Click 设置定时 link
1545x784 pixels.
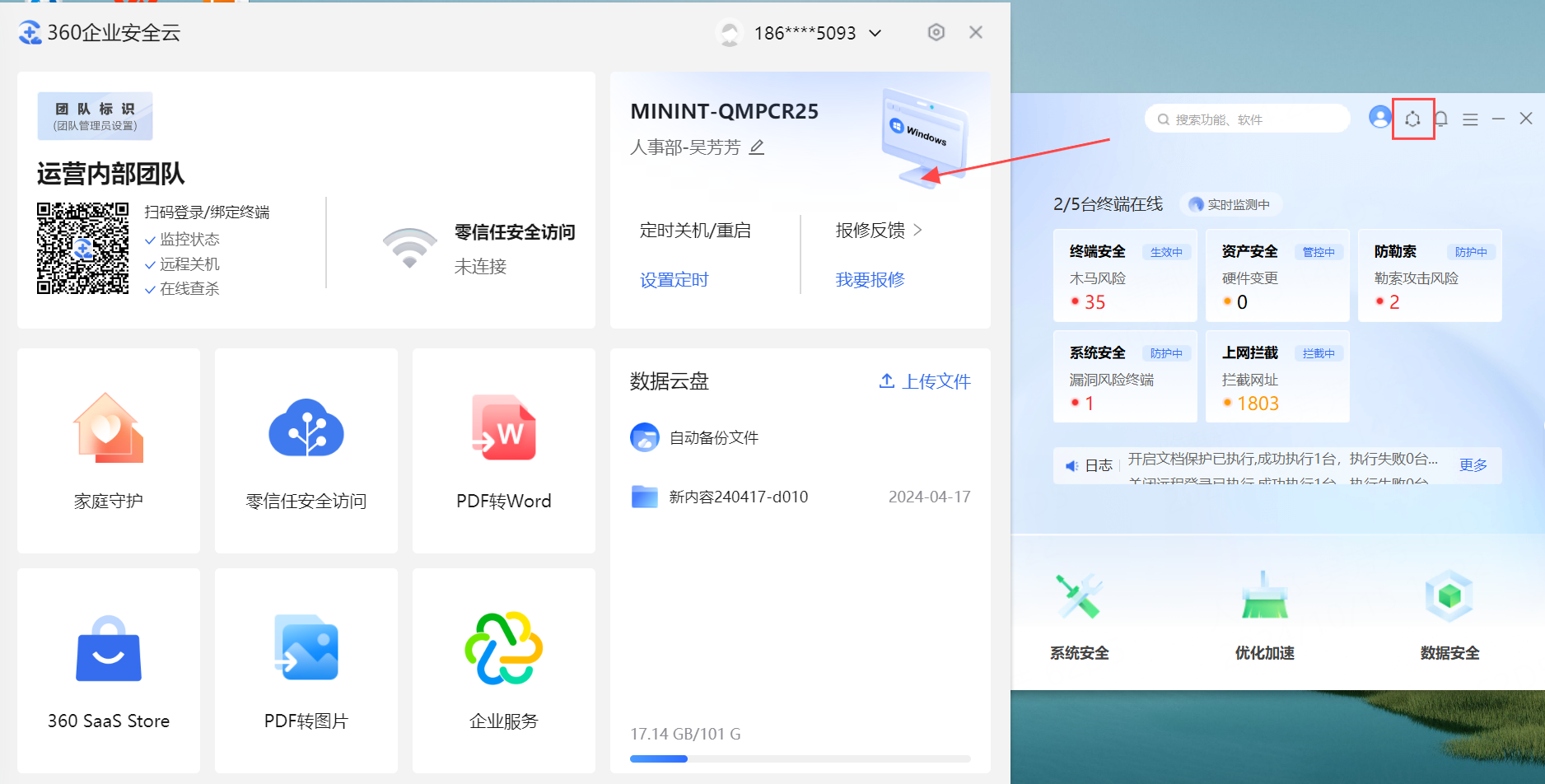[674, 280]
